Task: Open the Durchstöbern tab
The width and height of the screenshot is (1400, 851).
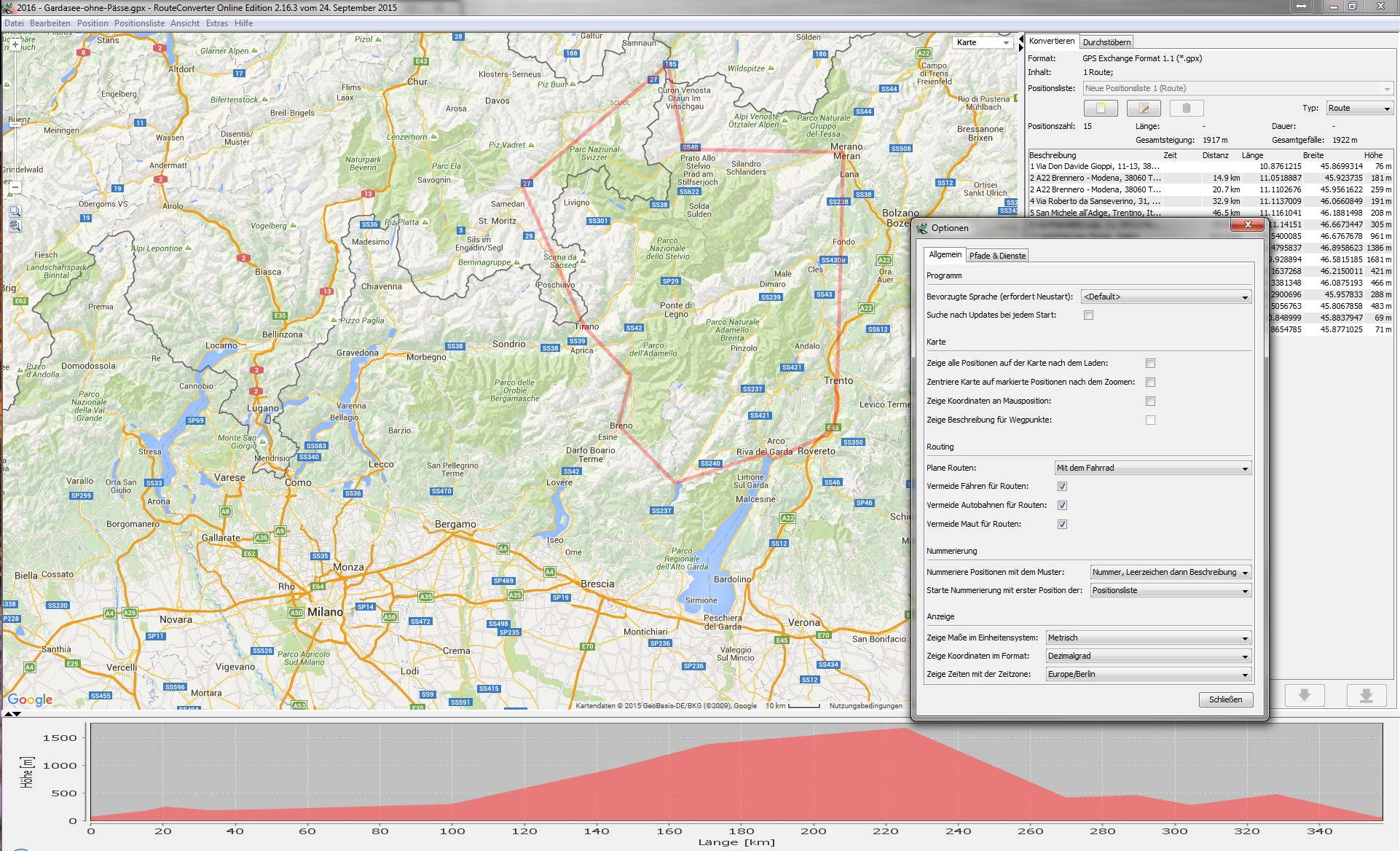Action: click(x=1106, y=42)
